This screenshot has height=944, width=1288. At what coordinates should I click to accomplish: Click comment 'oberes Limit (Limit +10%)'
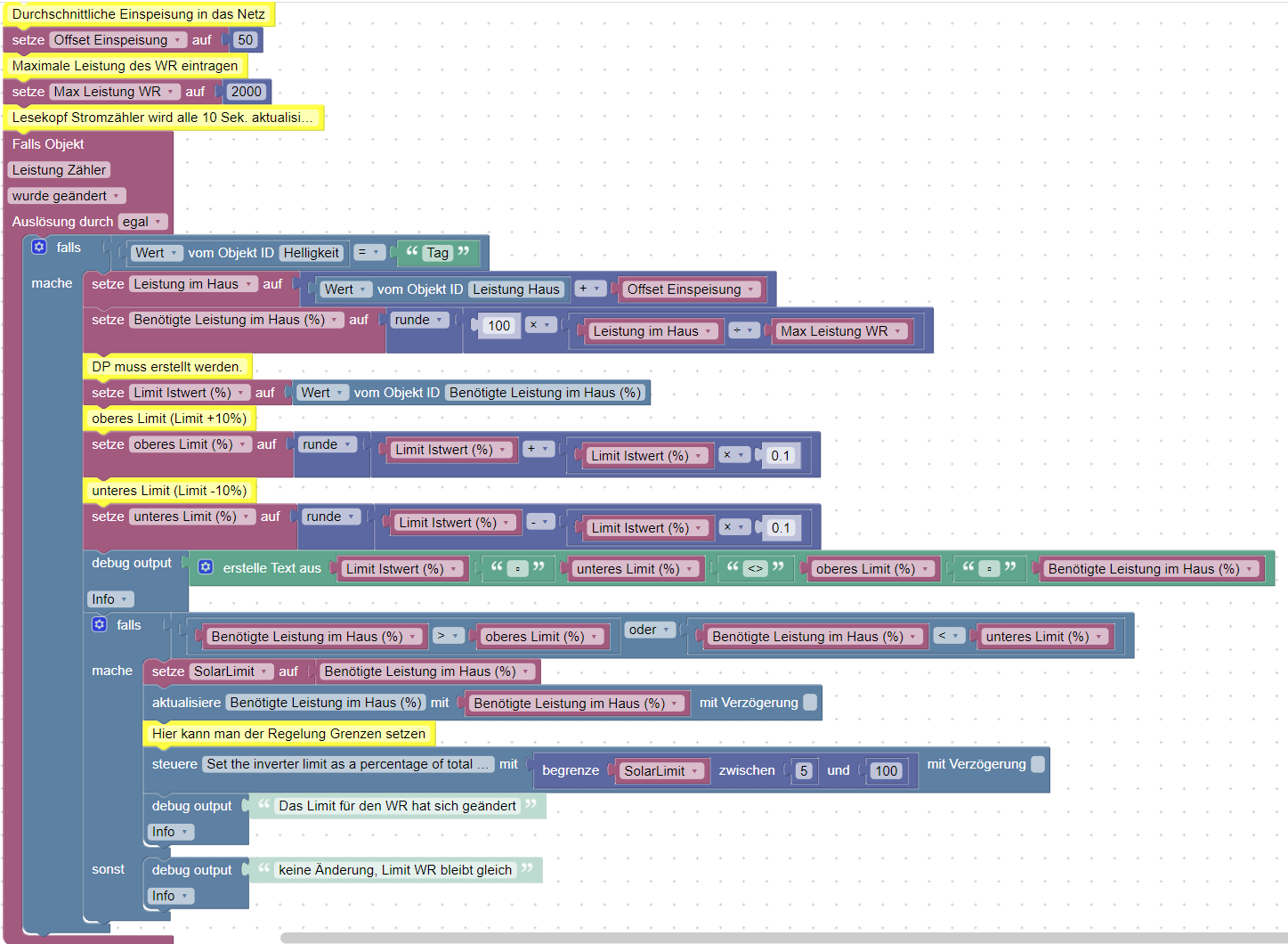(169, 419)
